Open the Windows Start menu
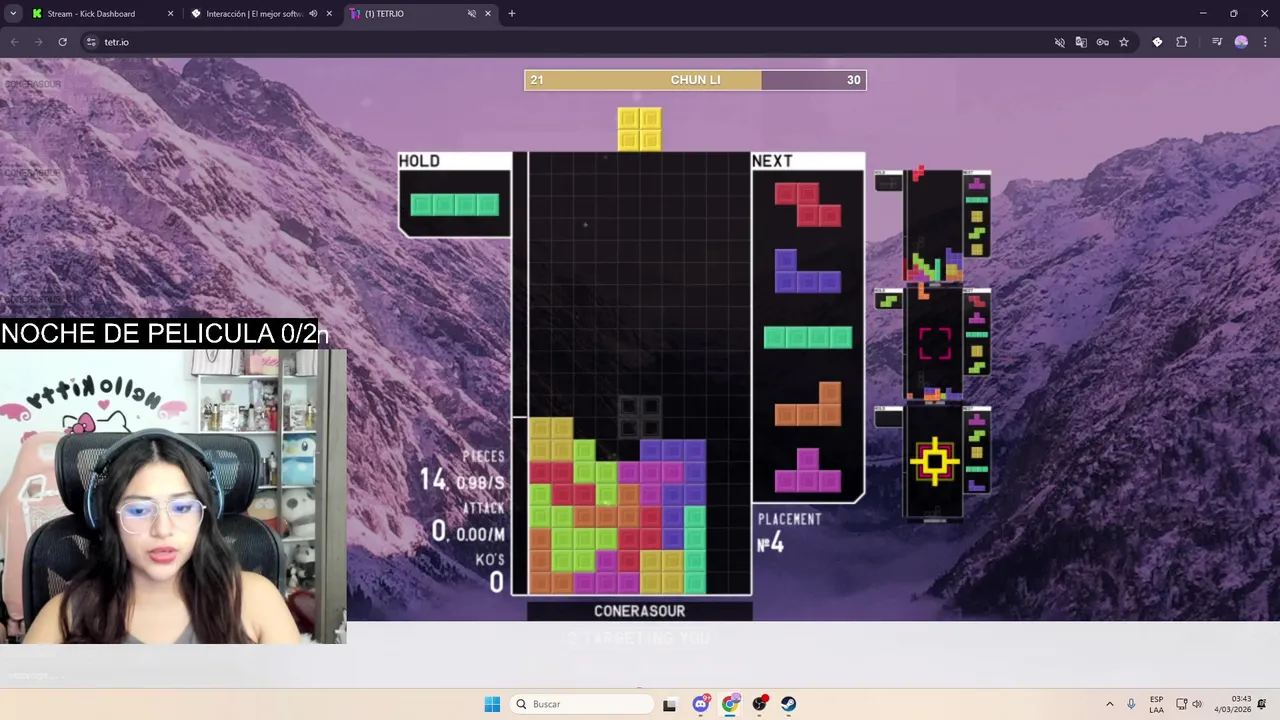1280x720 pixels. click(492, 704)
